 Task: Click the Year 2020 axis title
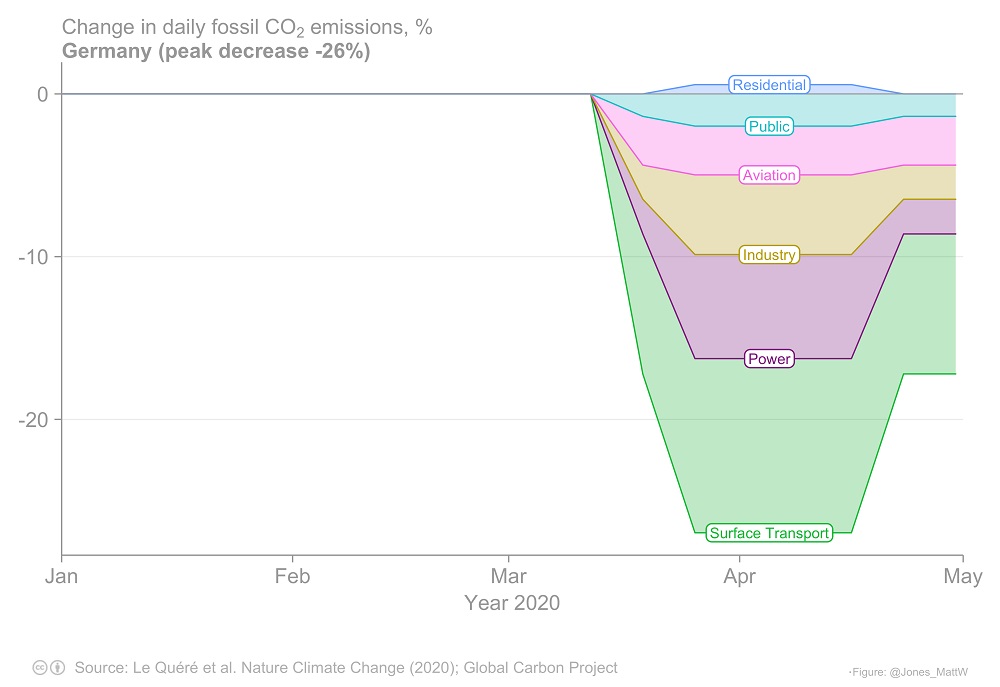(512, 603)
